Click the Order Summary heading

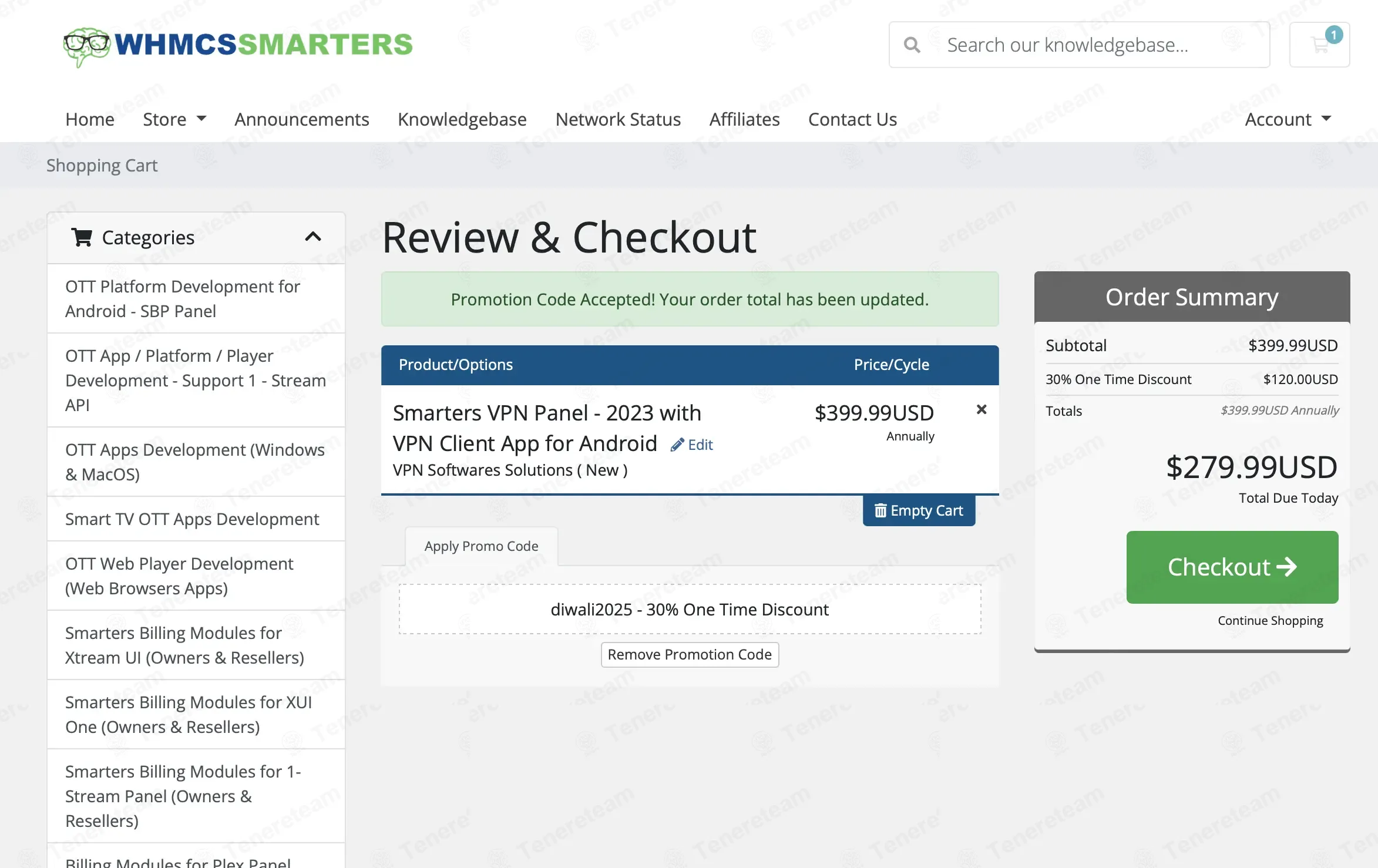(x=1192, y=297)
